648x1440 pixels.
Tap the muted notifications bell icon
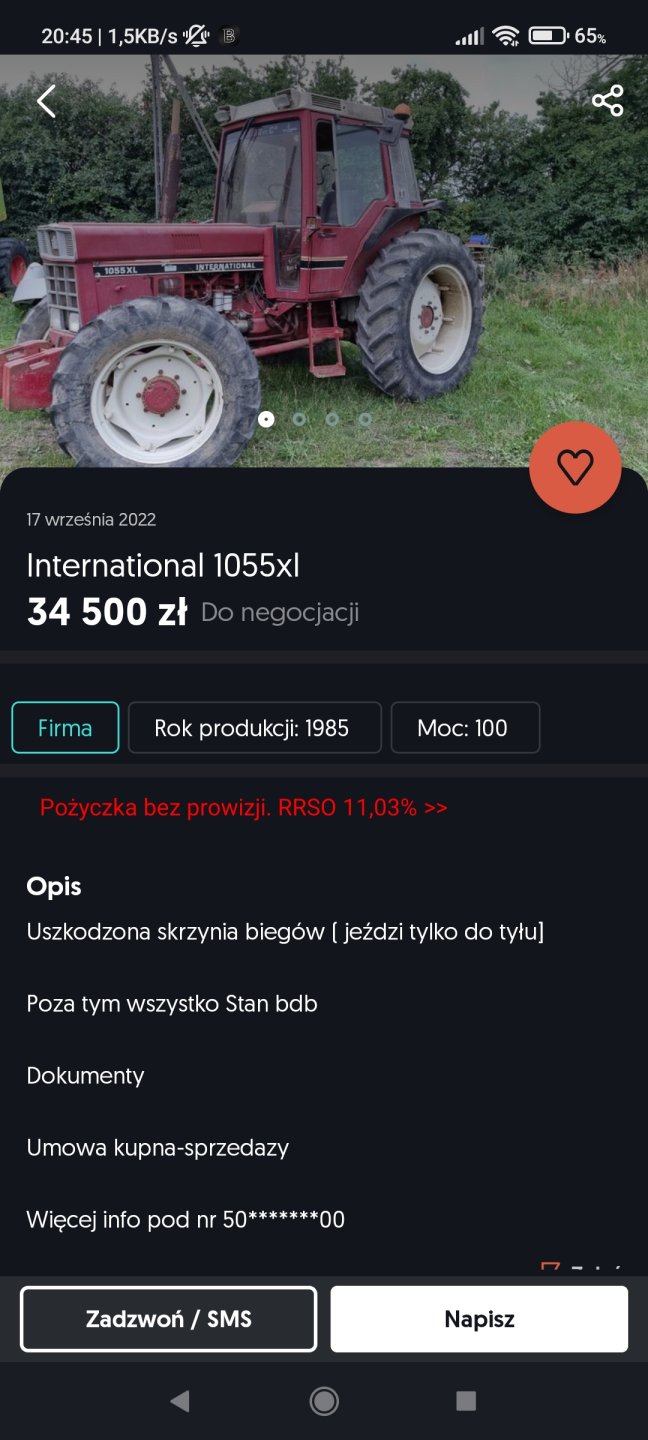pos(196,36)
